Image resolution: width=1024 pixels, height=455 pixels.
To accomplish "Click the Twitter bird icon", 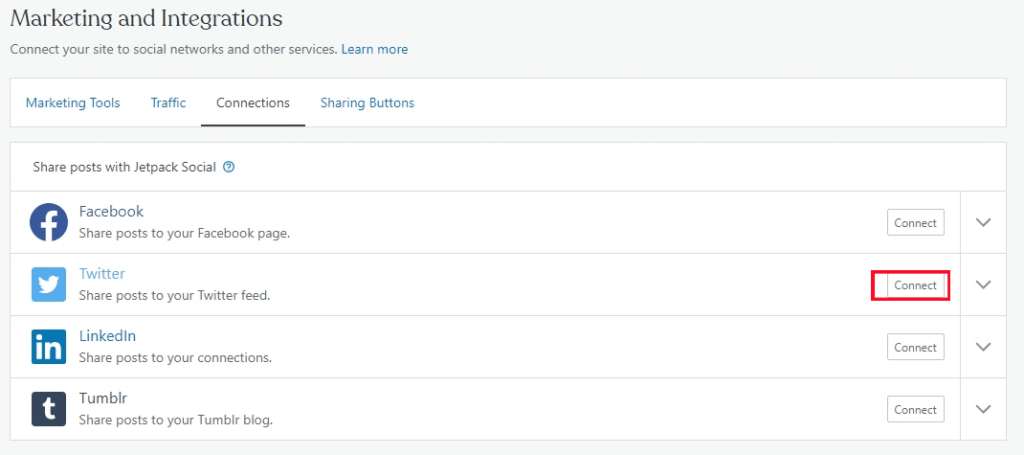I will [x=48, y=285].
